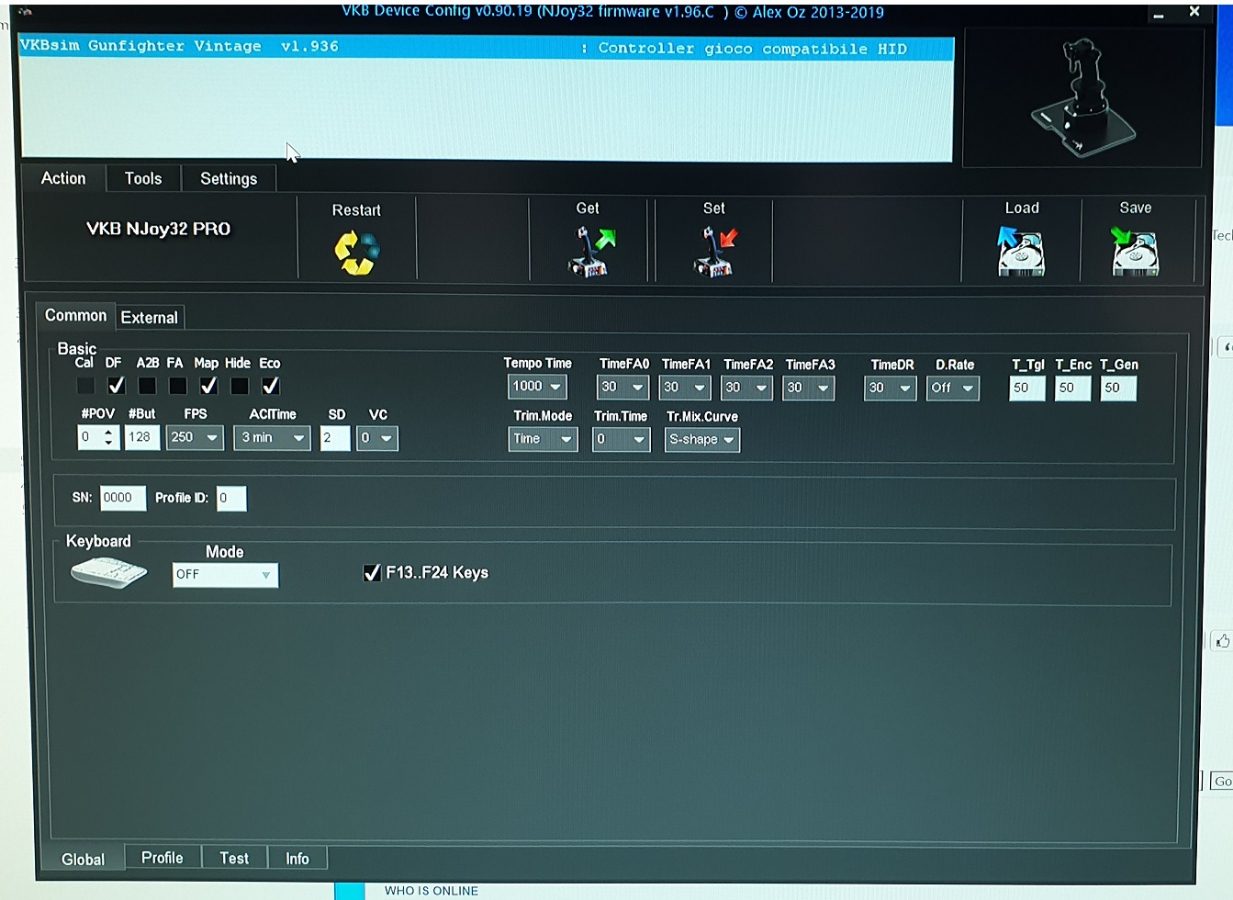Click the keyboard icon in Keyboard section

109,573
